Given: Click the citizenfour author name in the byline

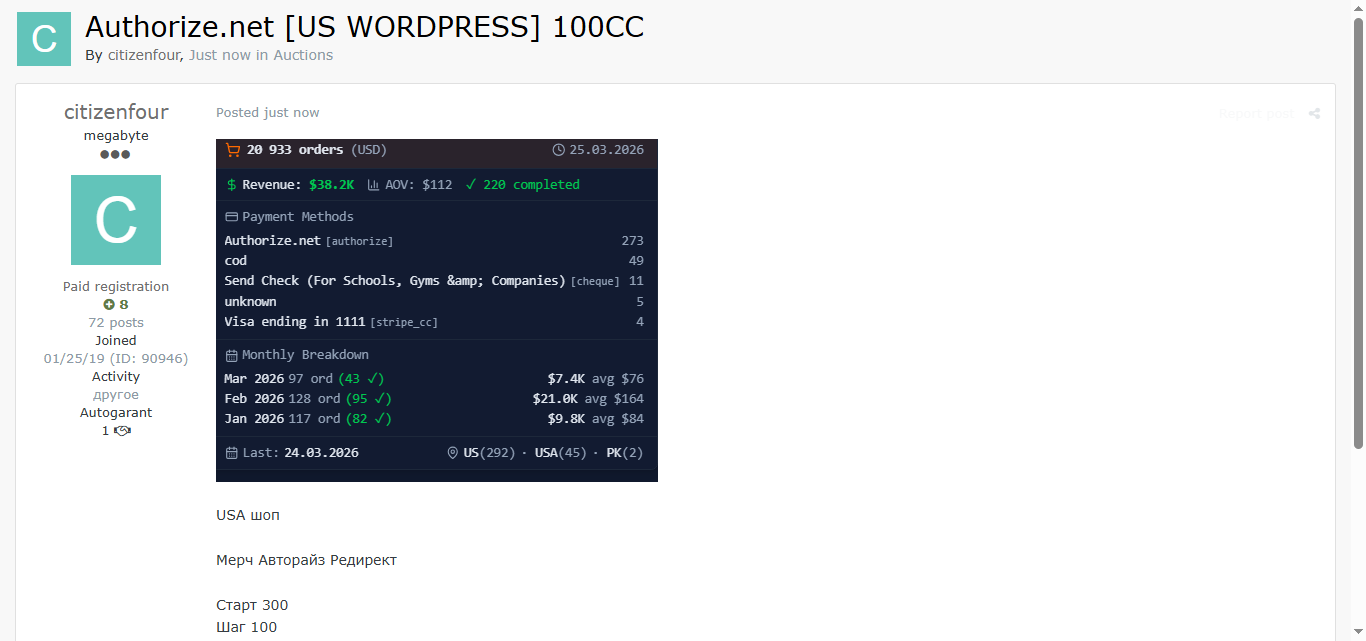Looking at the screenshot, I should (x=143, y=55).
